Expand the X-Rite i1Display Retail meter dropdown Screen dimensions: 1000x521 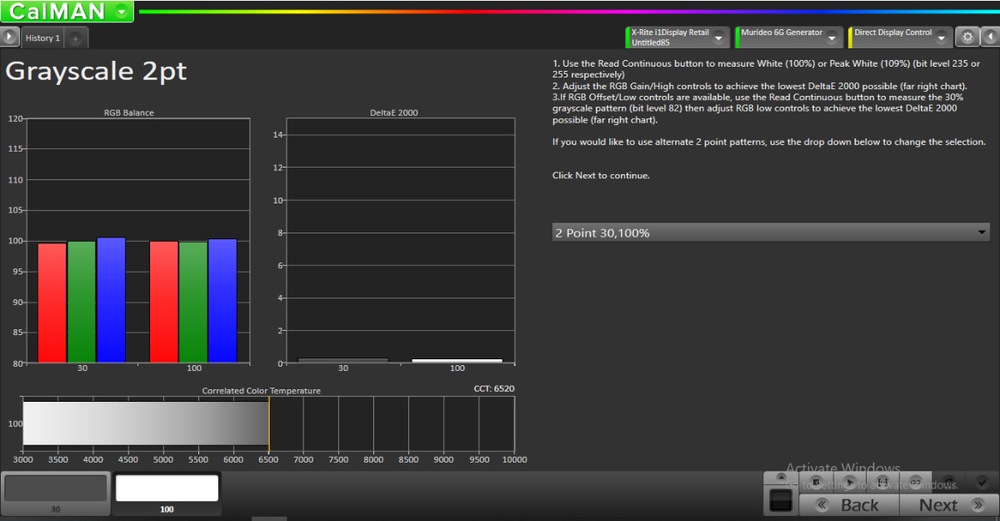[718, 37]
